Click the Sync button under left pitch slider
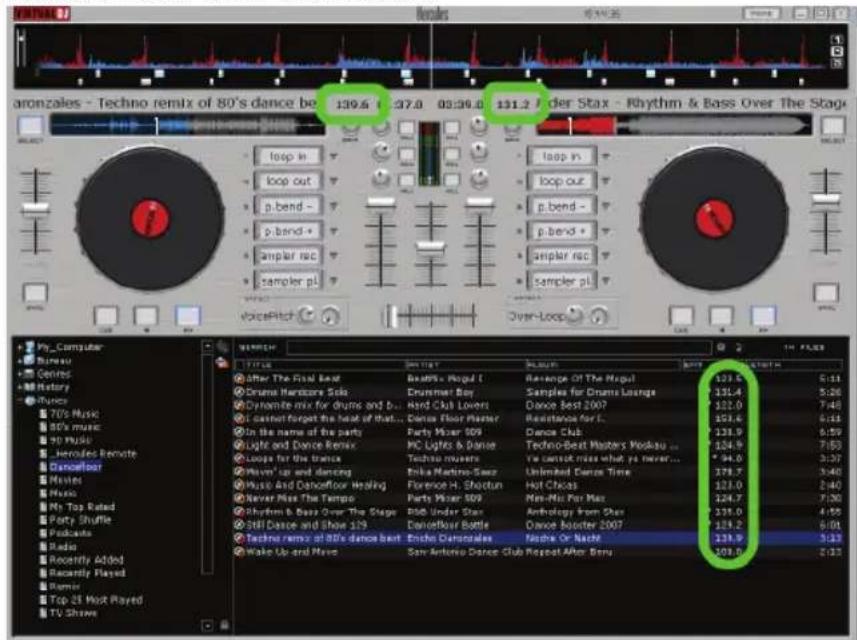The image size is (857, 640). click(35, 293)
